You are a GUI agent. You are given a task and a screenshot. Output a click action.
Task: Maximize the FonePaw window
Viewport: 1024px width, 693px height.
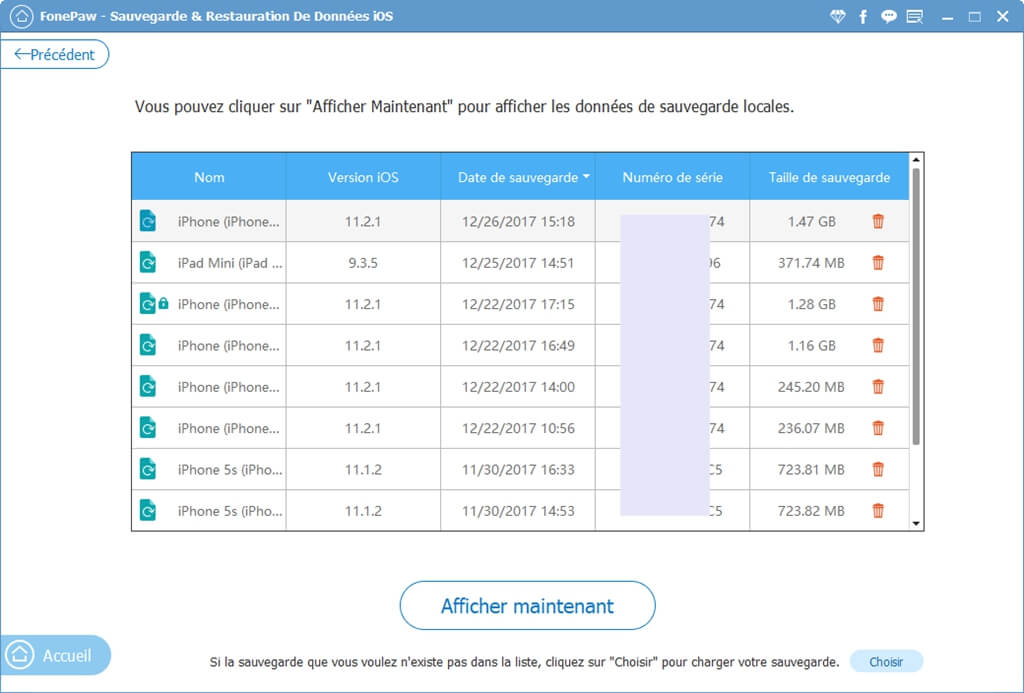pos(974,17)
